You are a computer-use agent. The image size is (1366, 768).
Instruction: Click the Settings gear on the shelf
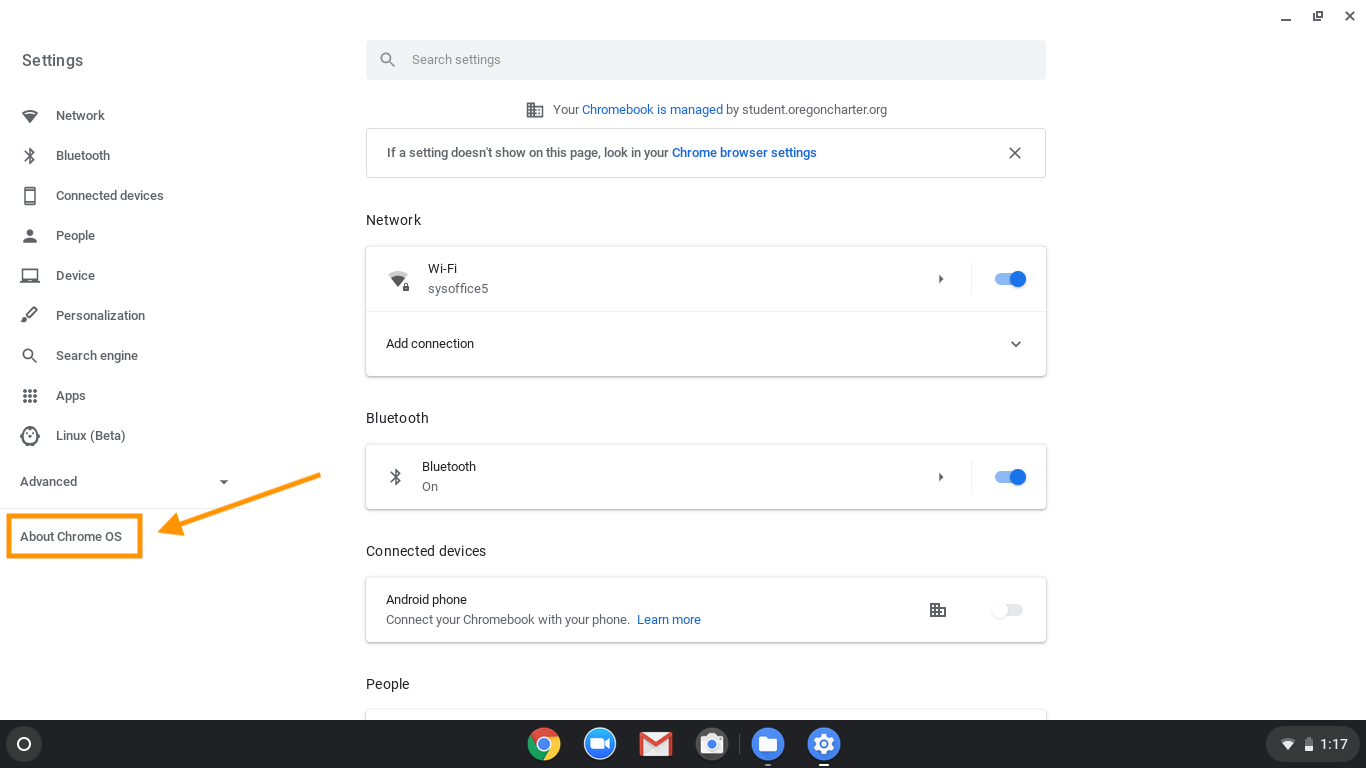[x=824, y=744]
